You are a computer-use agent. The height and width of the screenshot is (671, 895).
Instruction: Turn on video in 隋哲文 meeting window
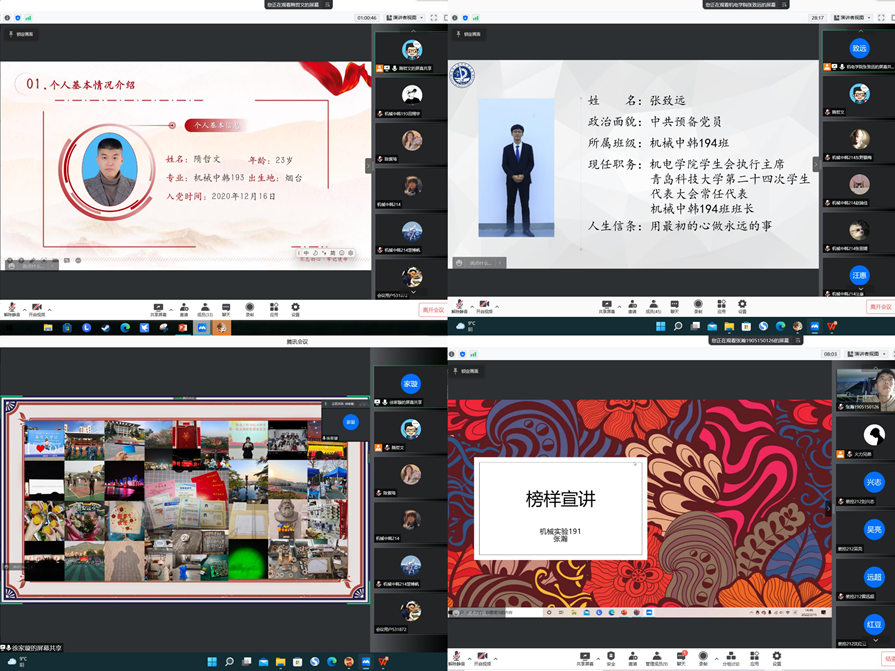37,309
